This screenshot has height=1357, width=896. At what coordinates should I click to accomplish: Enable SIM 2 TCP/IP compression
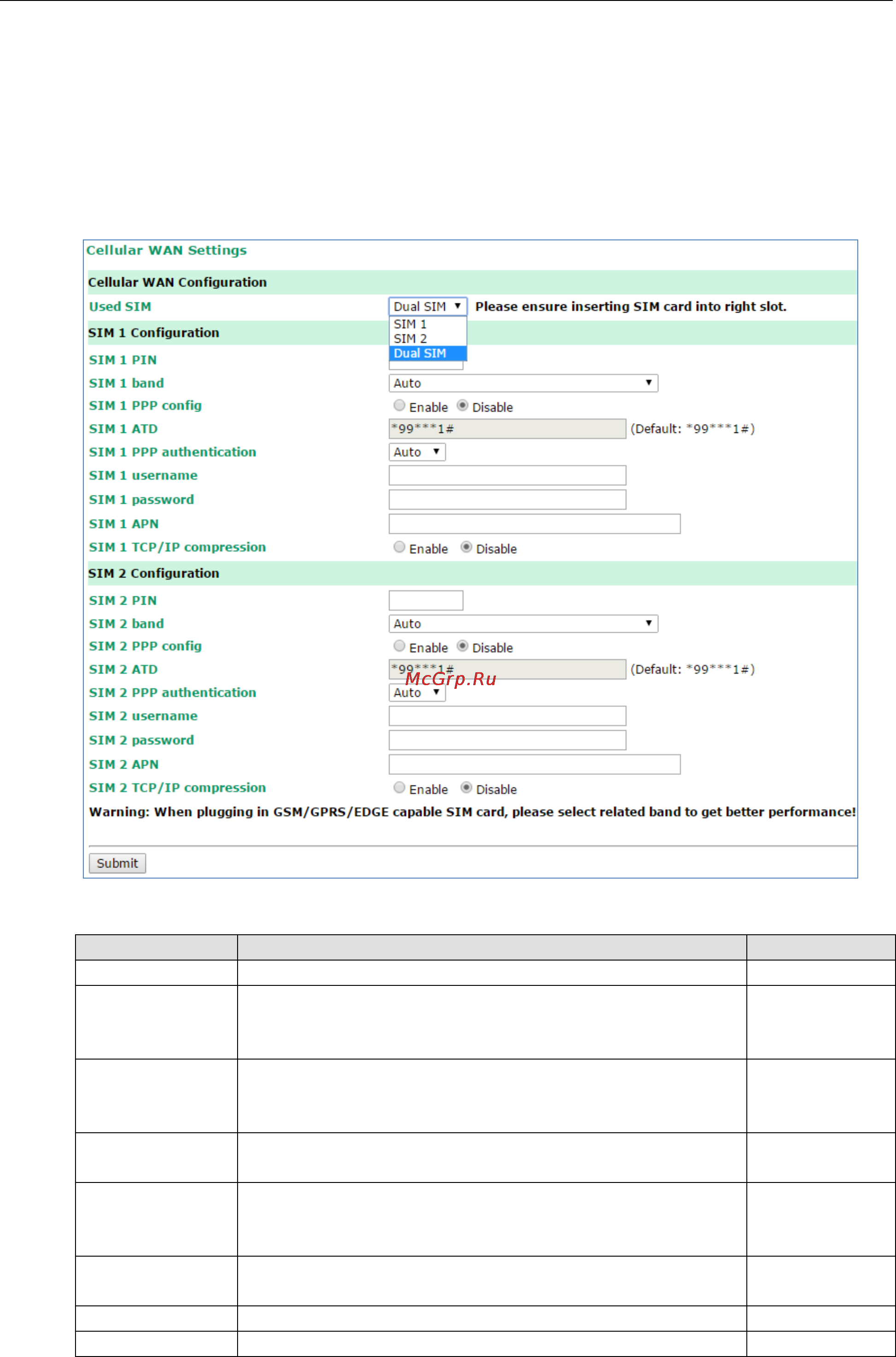point(400,787)
